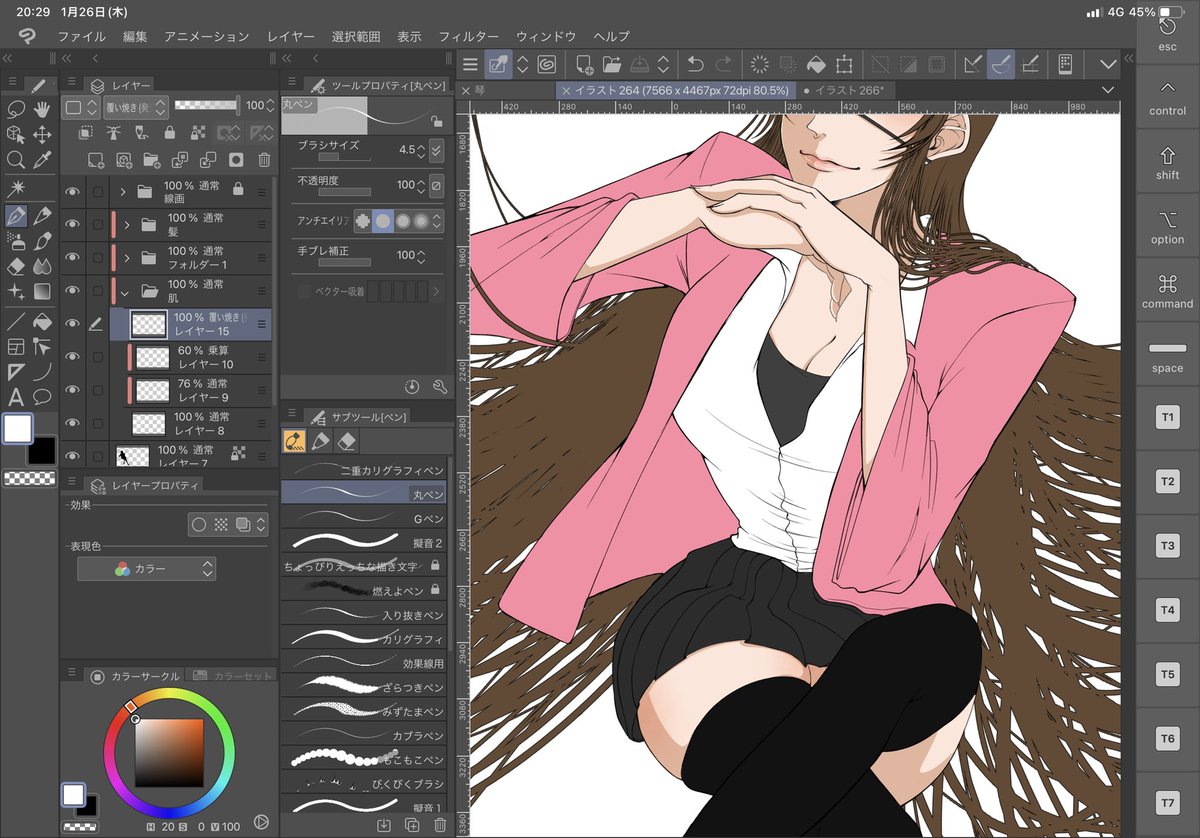
Task: Click the white main color swatch
Action: [x=17, y=428]
